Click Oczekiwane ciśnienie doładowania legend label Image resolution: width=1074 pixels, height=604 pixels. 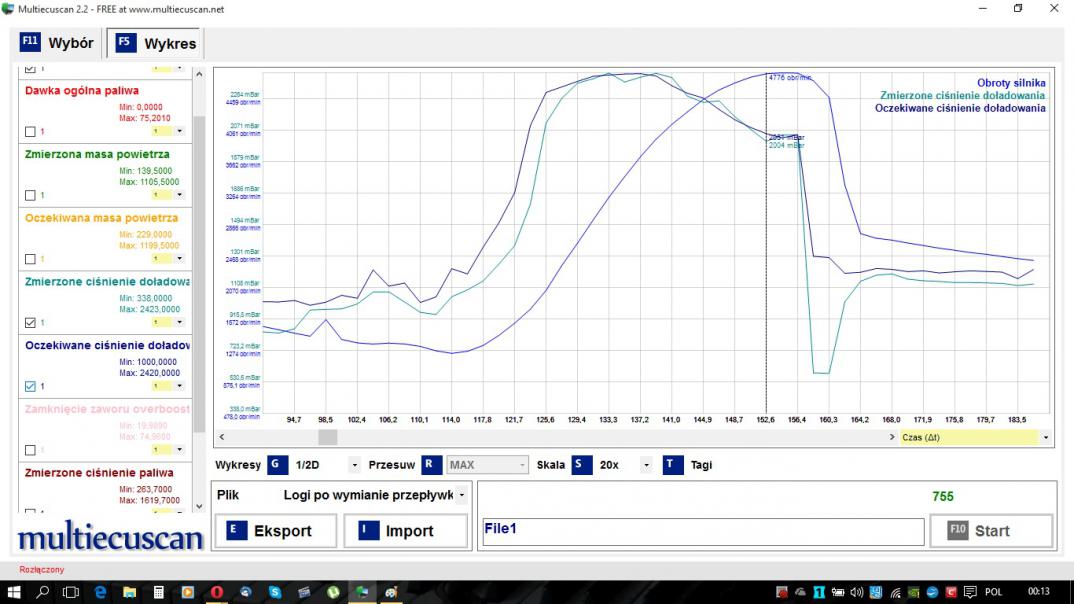(x=960, y=108)
